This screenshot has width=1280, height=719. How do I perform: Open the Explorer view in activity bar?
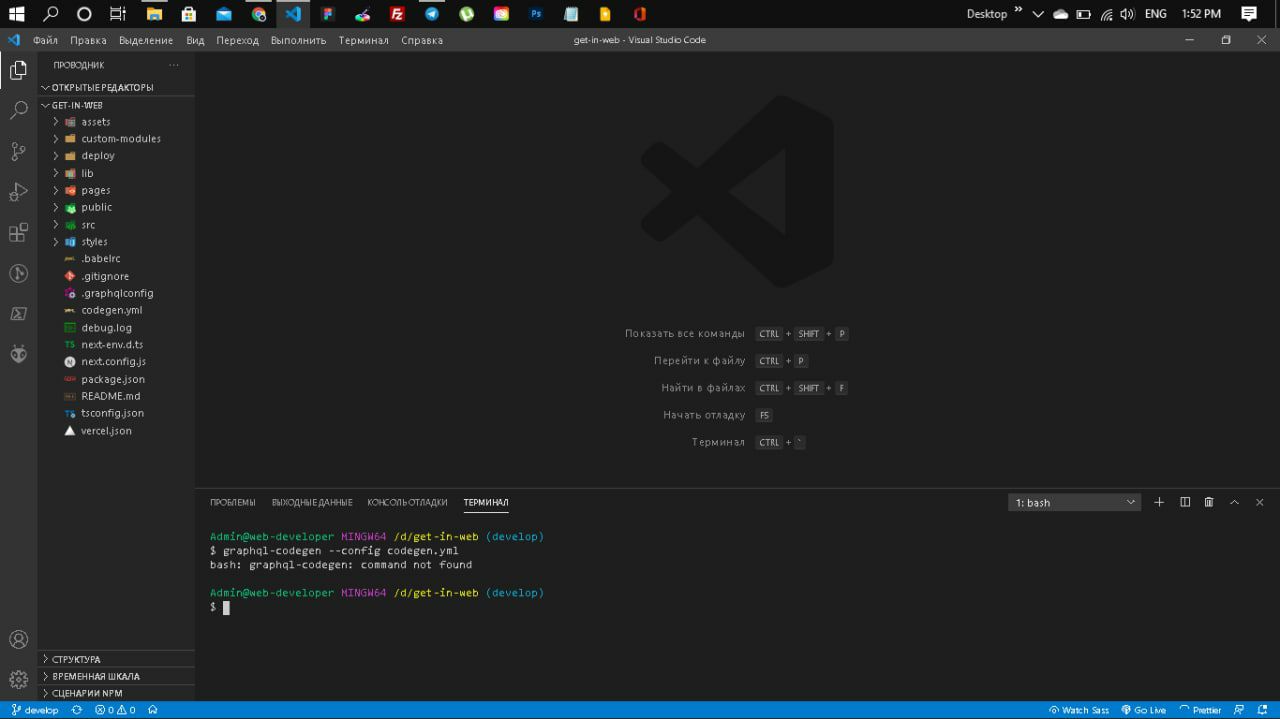point(18,70)
